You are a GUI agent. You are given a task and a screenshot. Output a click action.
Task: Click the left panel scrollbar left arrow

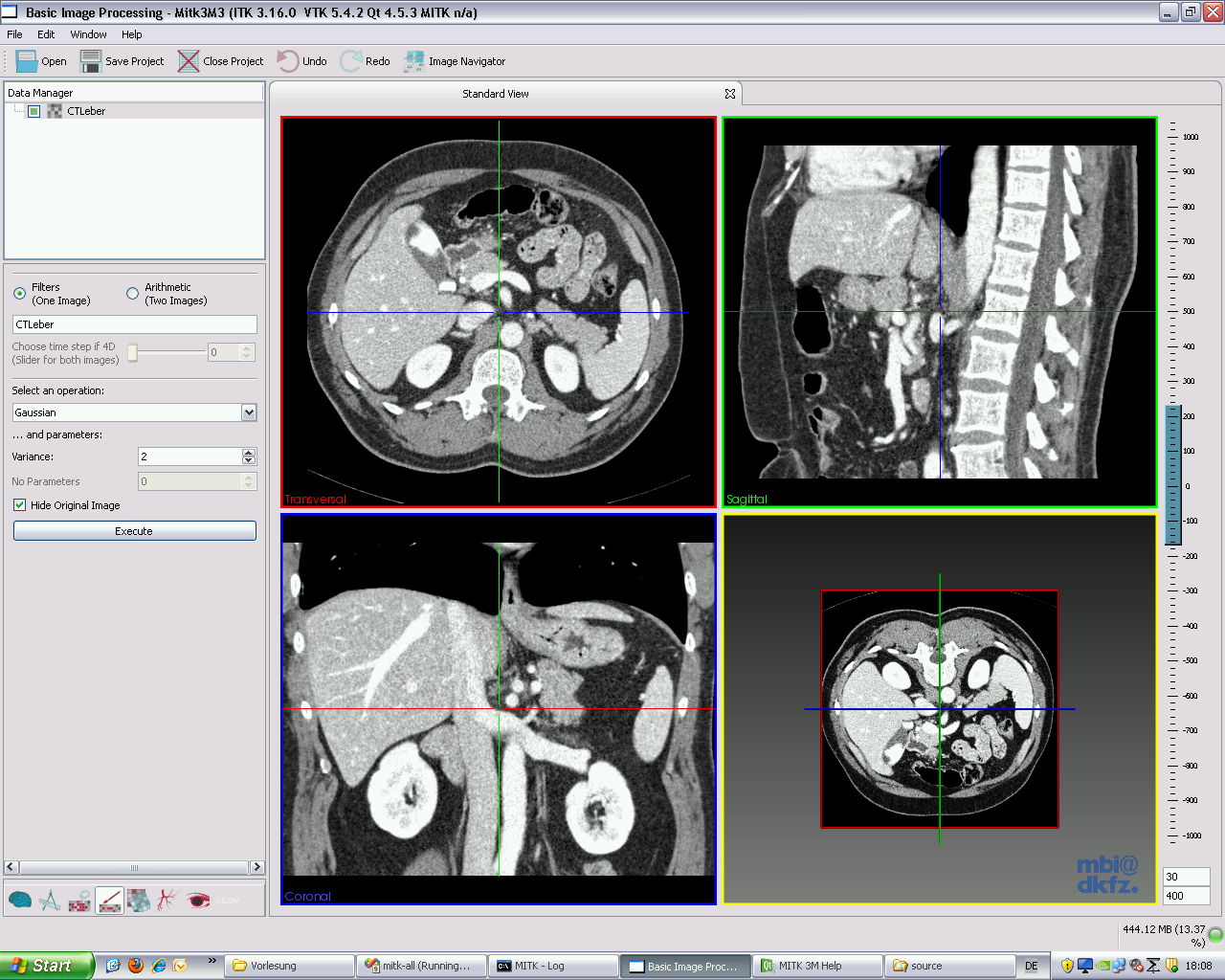pyautogui.click(x=11, y=867)
